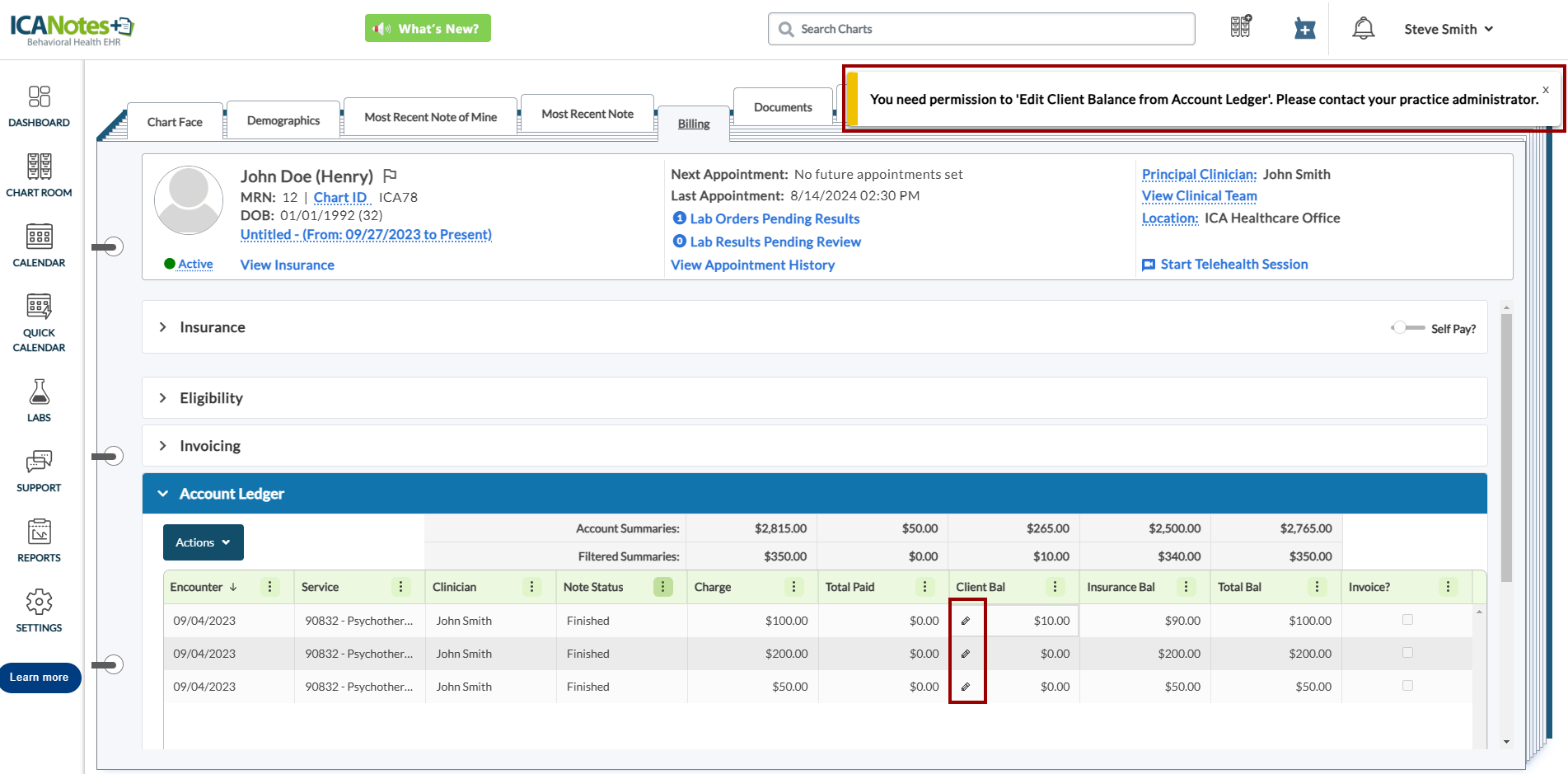The height and width of the screenshot is (774, 1568).
Task: Open the Actions dropdown
Action: click(203, 542)
